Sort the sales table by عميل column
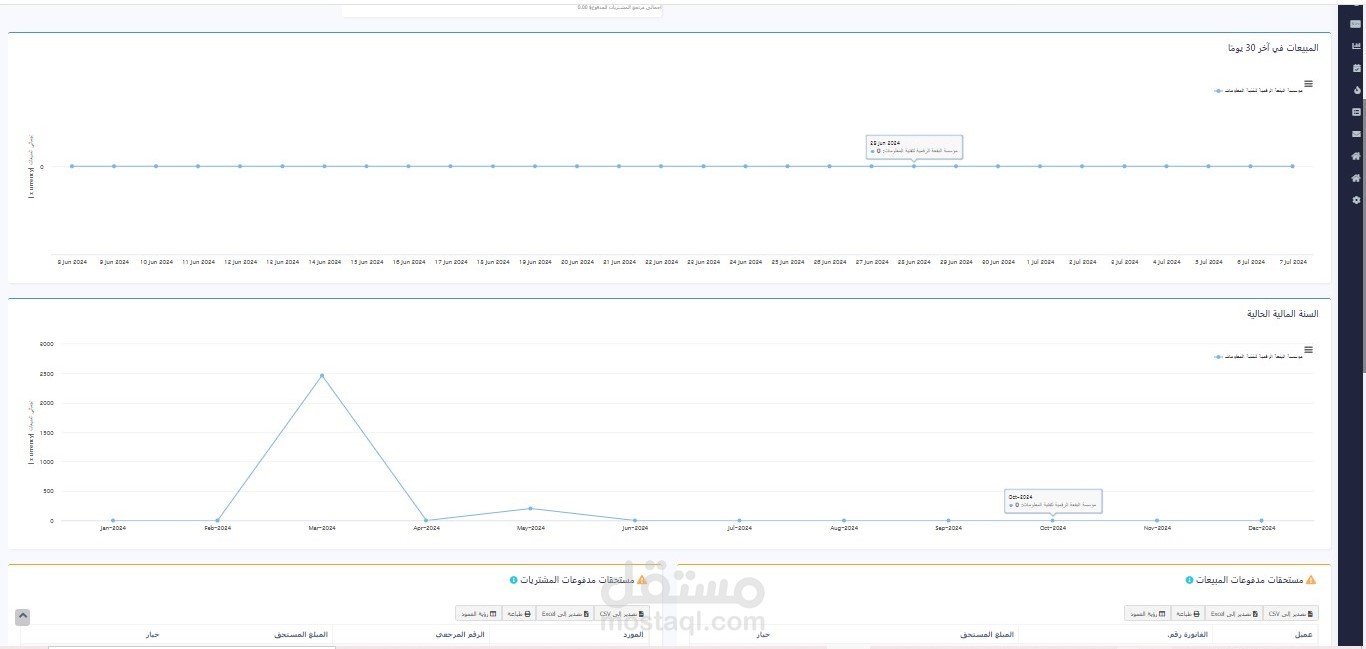 click(1304, 634)
